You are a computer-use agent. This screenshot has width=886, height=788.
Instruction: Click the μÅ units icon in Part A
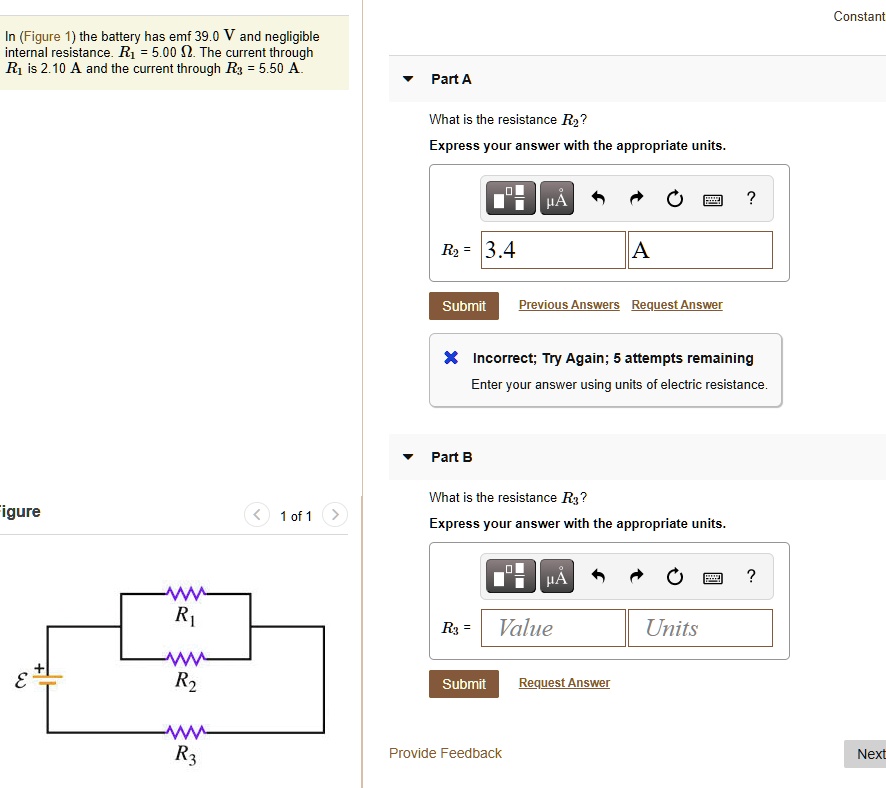[556, 198]
